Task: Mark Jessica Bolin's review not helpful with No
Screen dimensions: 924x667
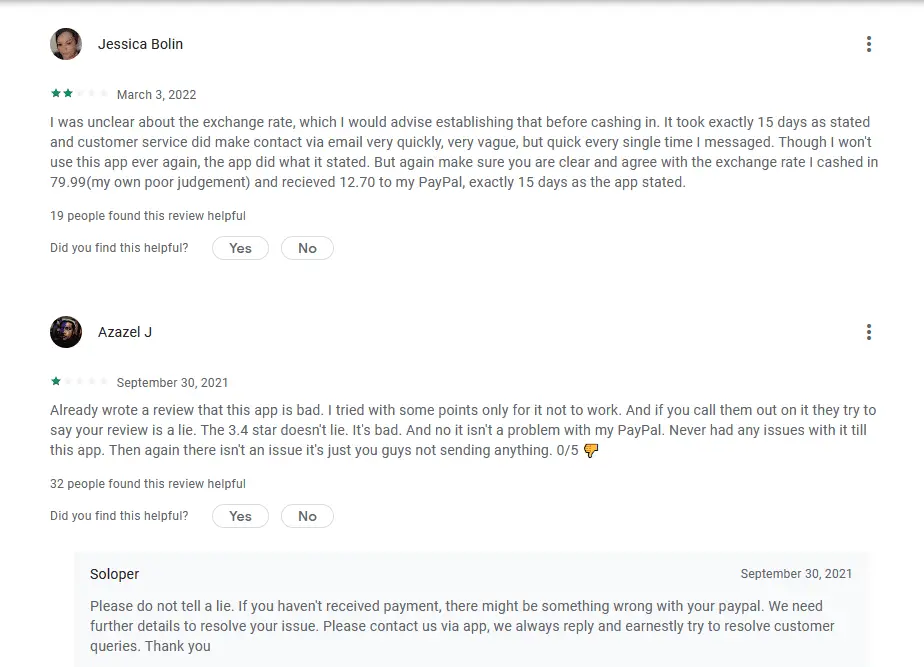Action: click(307, 248)
